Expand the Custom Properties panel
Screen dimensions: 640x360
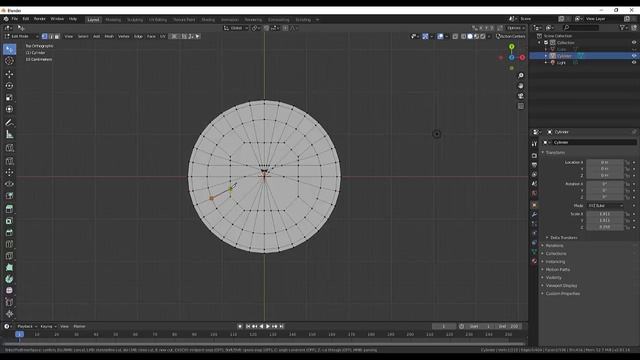tap(561, 293)
